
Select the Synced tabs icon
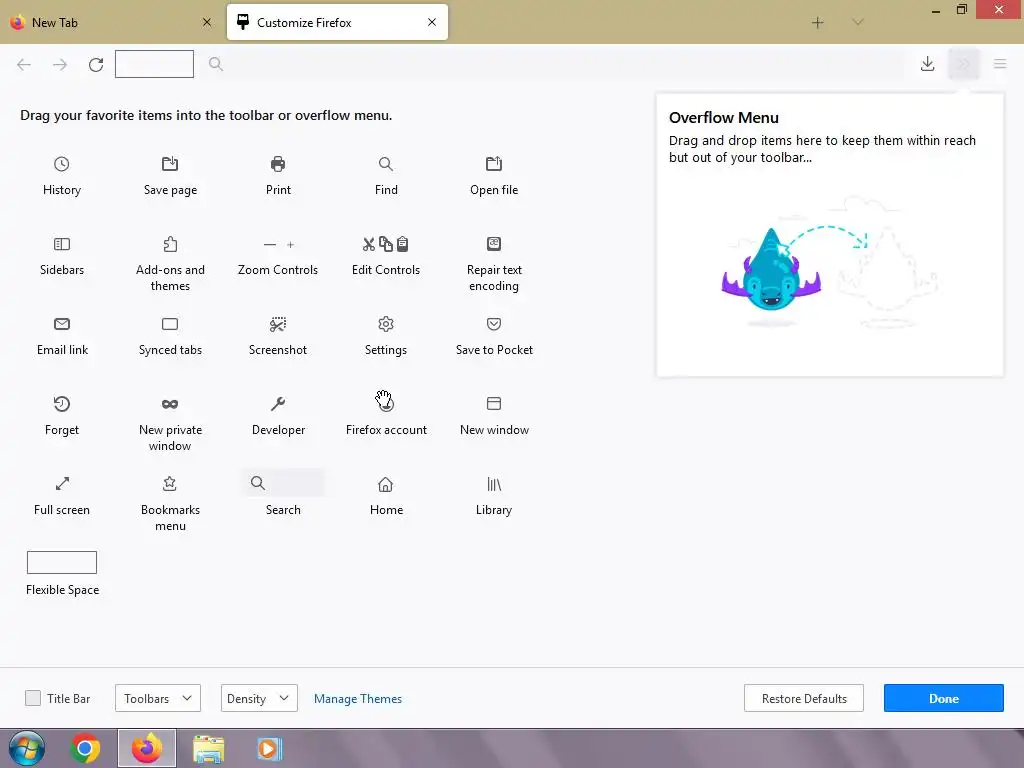pyautogui.click(x=170, y=324)
